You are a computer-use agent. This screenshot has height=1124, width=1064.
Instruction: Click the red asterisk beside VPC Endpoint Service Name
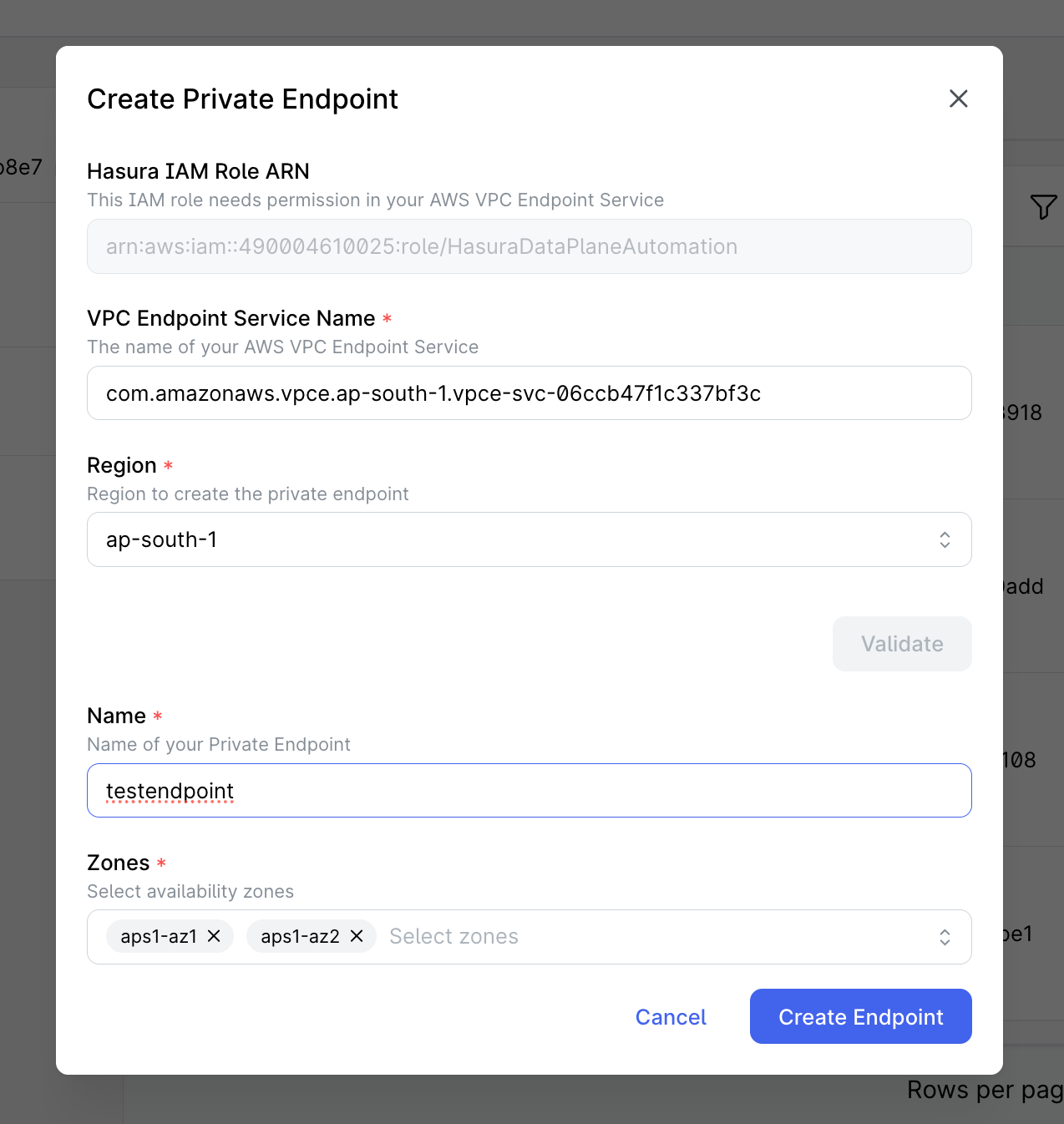(x=387, y=318)
